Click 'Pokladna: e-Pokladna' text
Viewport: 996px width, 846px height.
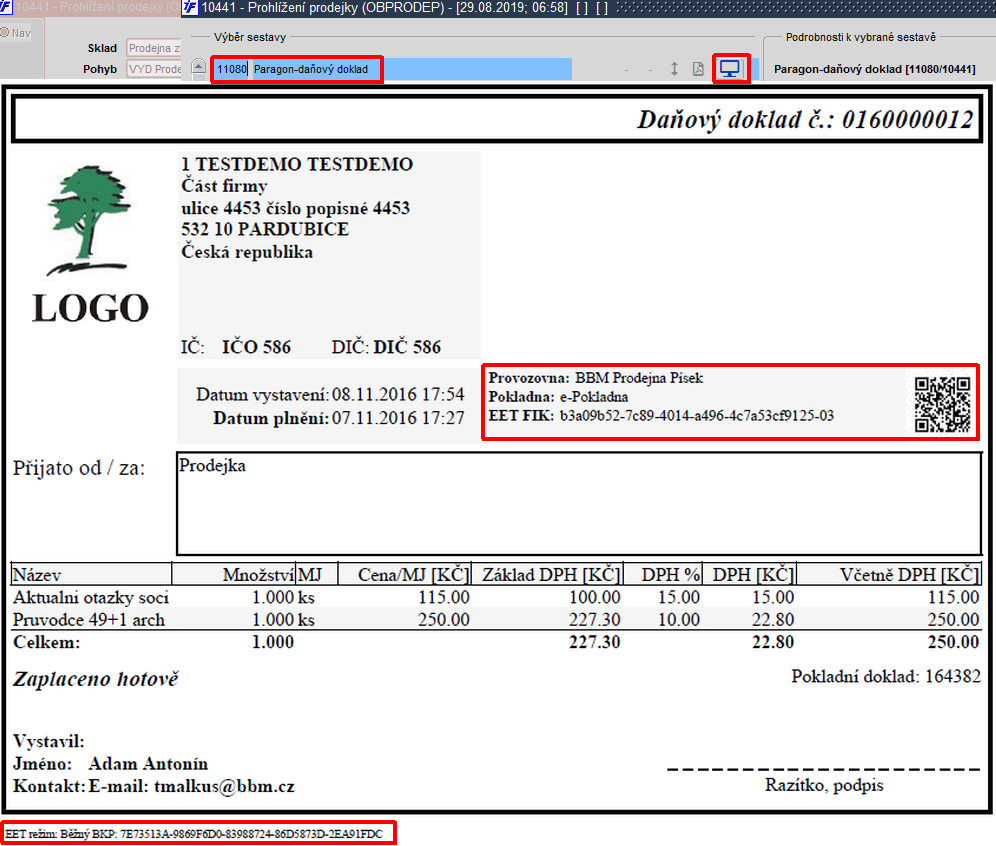(558, 397)
